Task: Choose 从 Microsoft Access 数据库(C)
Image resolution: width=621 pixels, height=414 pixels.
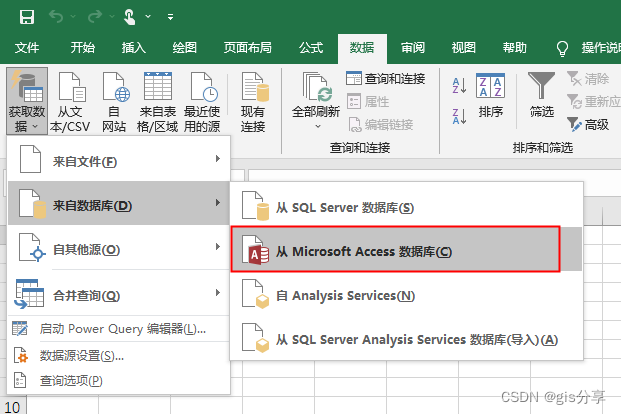Action: point(406,249)
